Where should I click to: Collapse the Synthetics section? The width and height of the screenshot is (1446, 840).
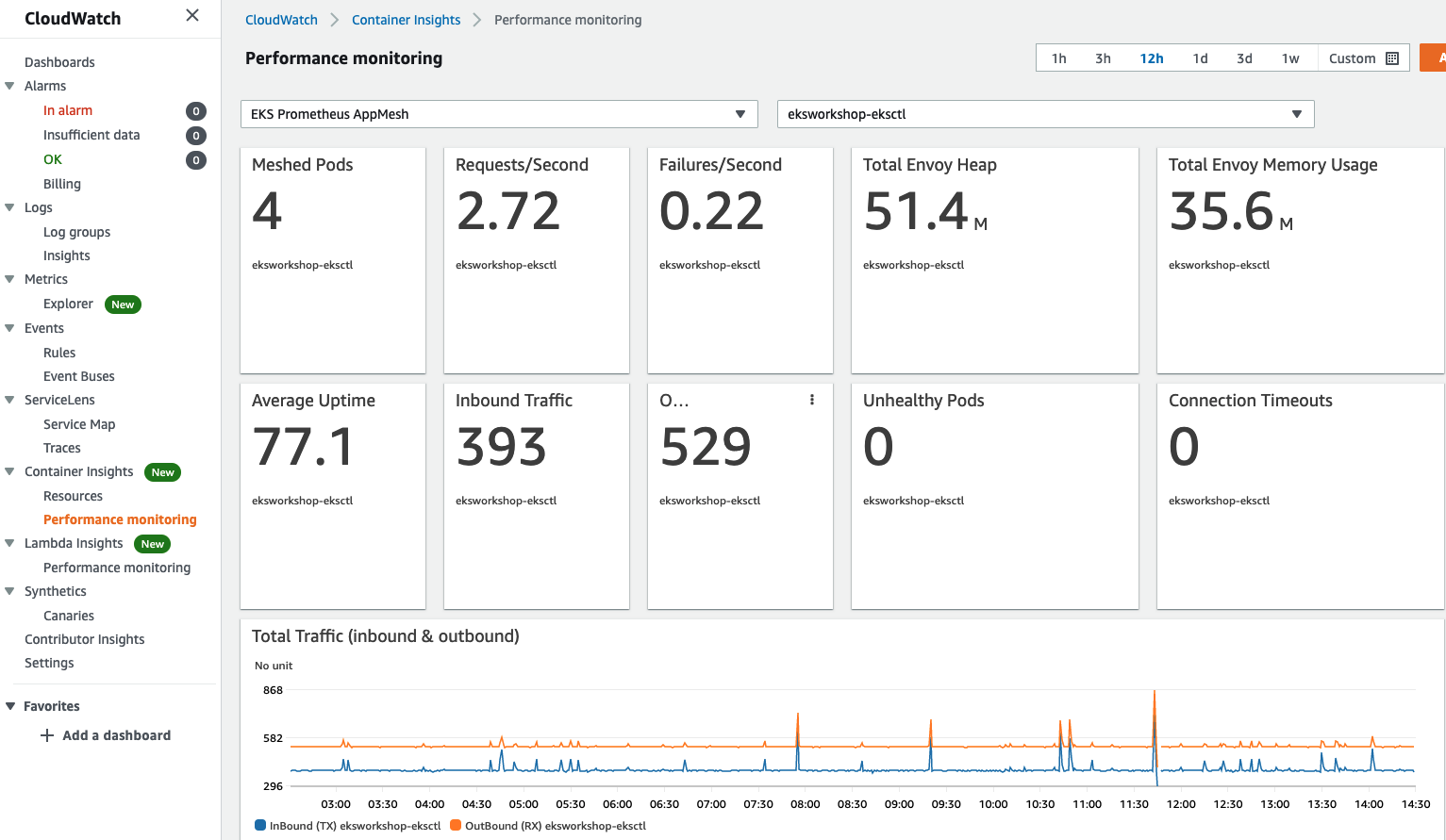coord(9,591)
